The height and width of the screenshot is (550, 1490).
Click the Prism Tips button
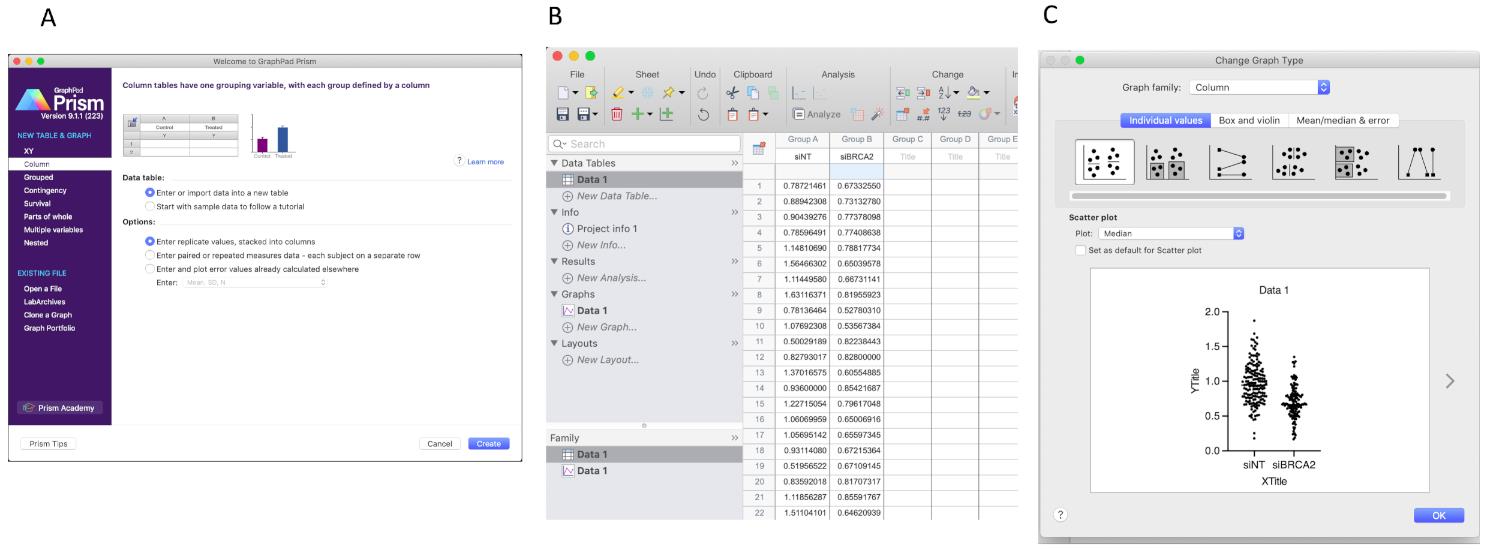(50, 443)
